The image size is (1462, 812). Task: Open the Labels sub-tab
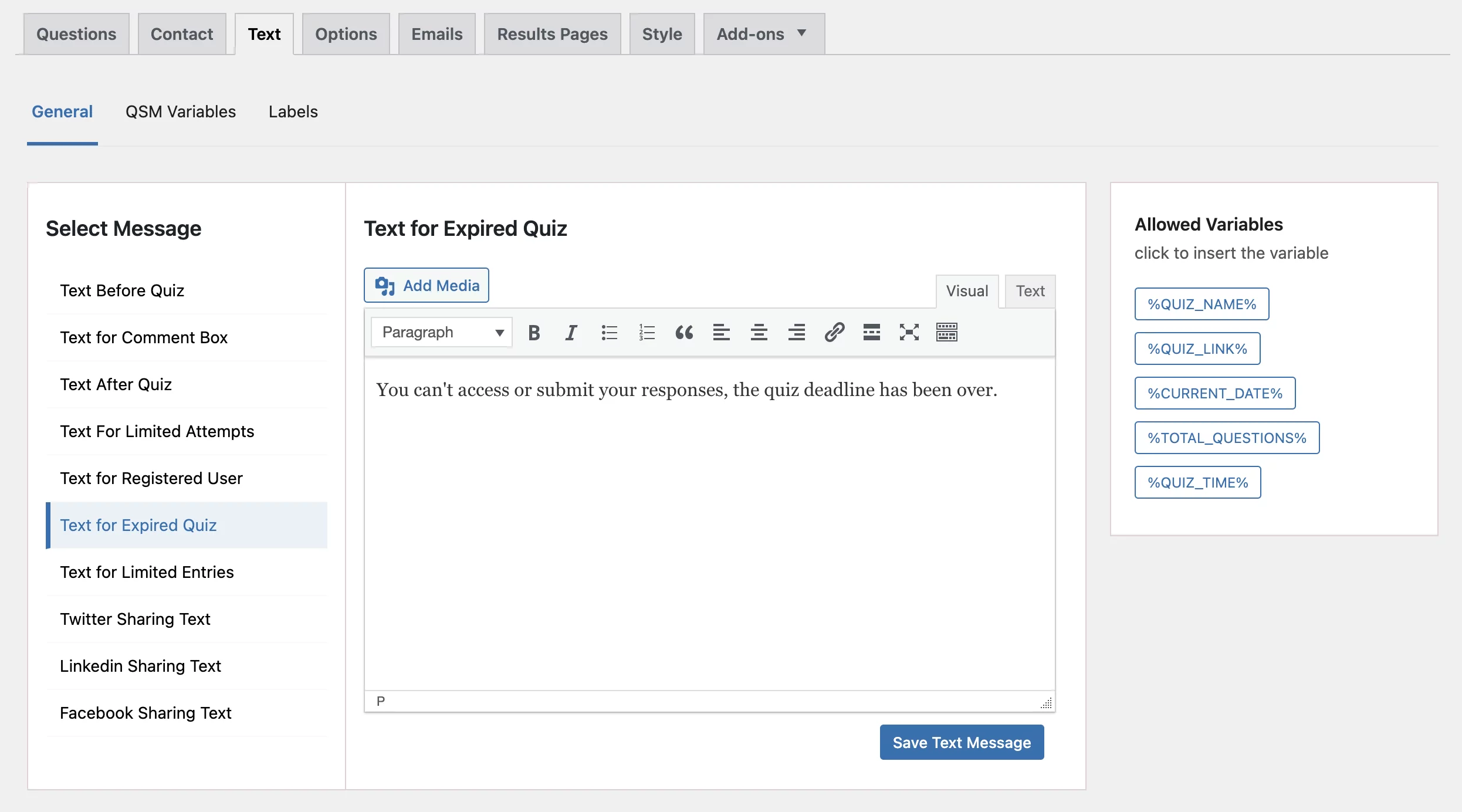293,111
